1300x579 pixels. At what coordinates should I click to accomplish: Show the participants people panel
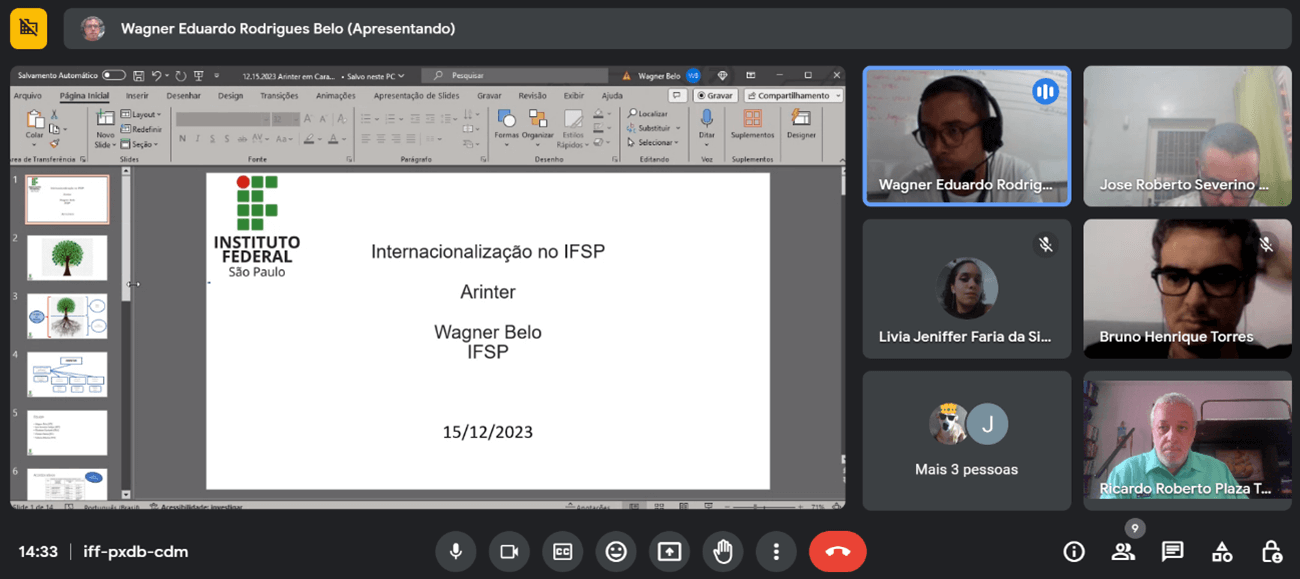click(x=1123, y=552)
